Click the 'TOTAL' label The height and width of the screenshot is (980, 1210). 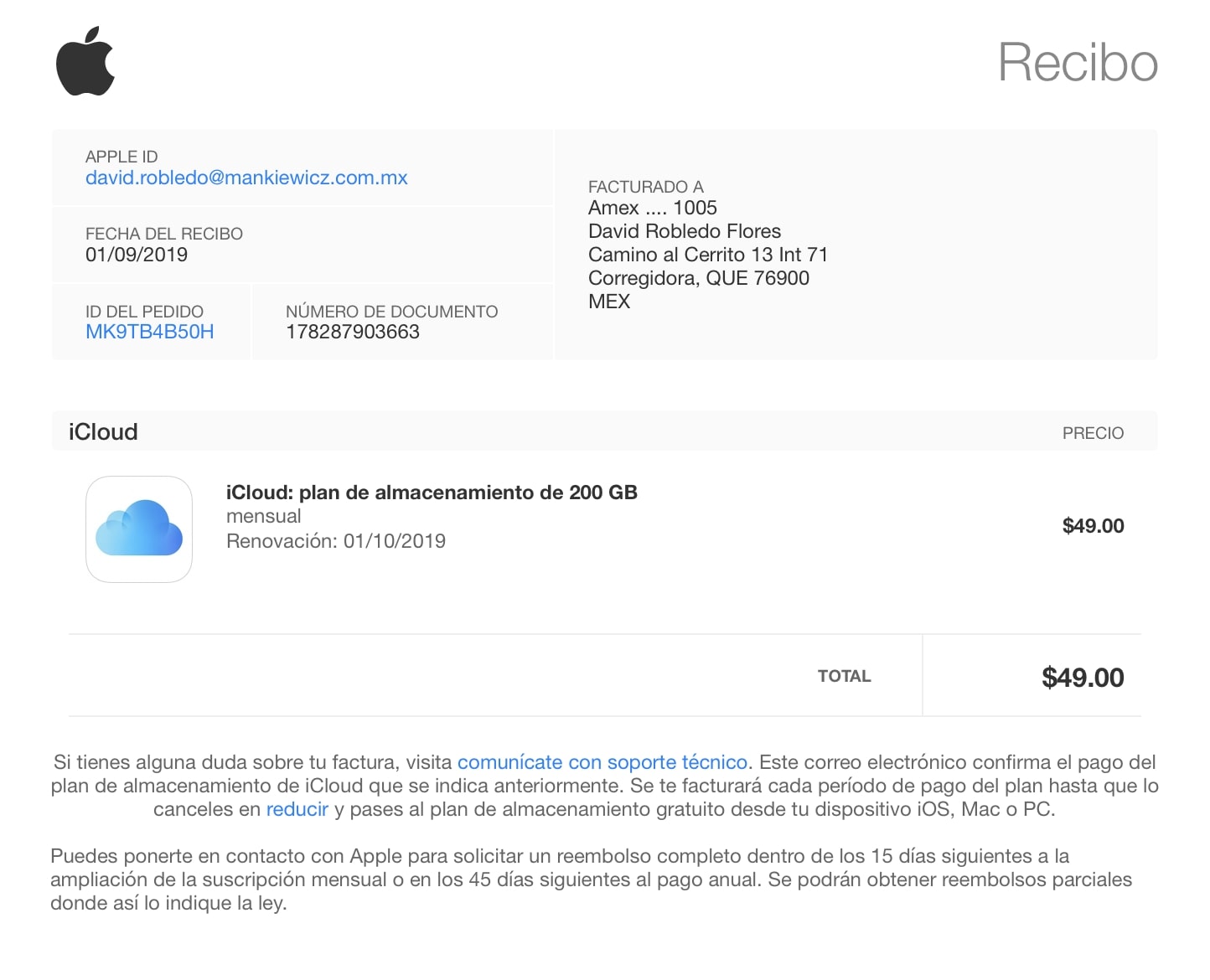click(x=845, y=676)
